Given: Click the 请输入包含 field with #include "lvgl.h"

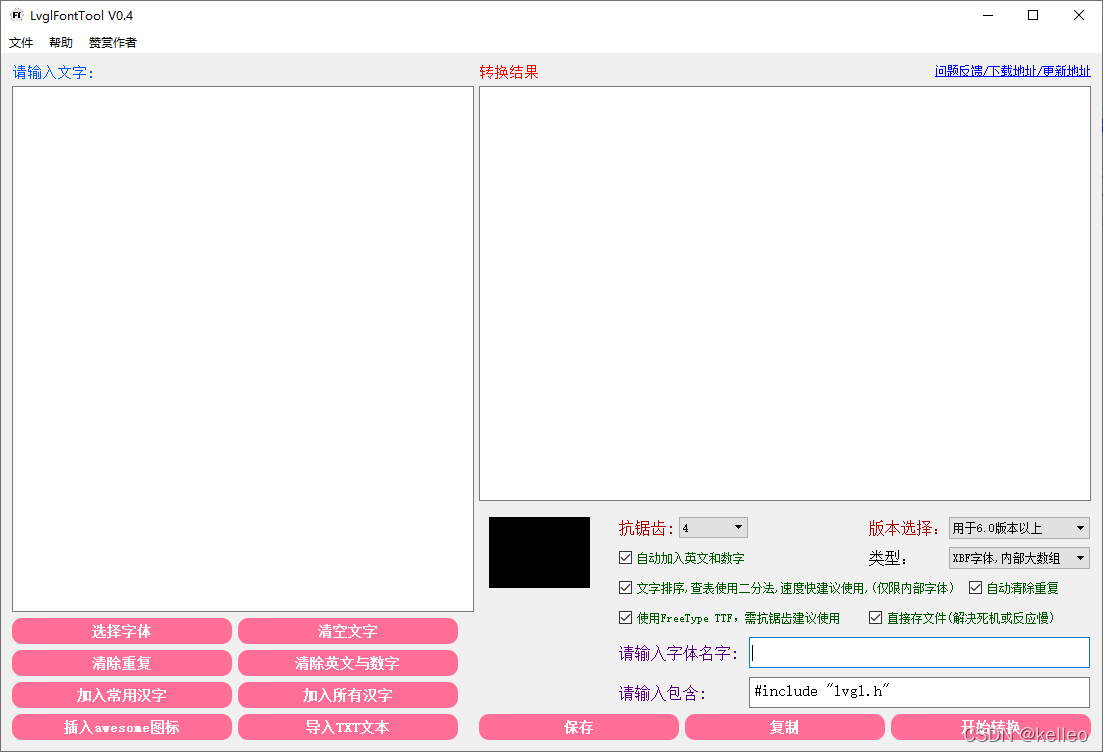Looking at the screenshot, I should 919,692.
